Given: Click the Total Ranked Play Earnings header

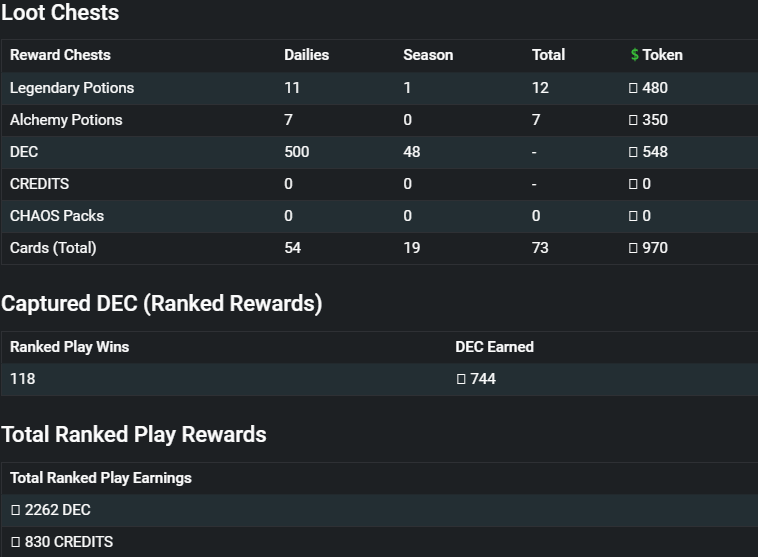Looking at the screenshot, I should pyautogui.click(x=101, y=478).
